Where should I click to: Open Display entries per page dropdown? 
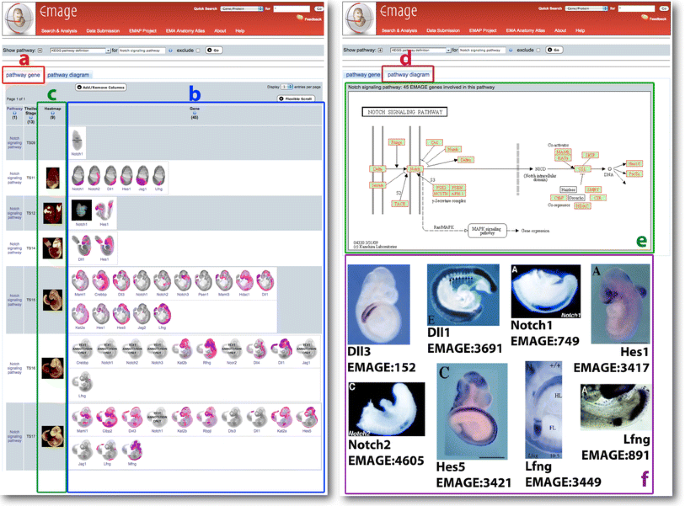click(x=287, y=87)
